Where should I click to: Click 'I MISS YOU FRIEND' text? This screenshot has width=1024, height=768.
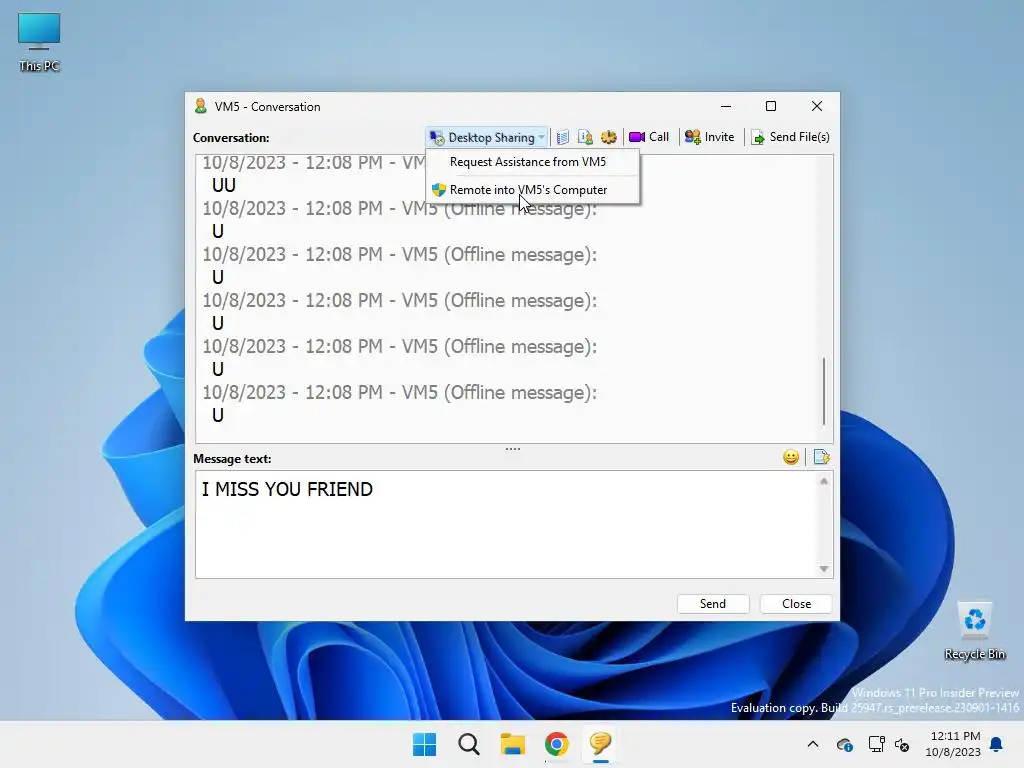coord(287,489)
